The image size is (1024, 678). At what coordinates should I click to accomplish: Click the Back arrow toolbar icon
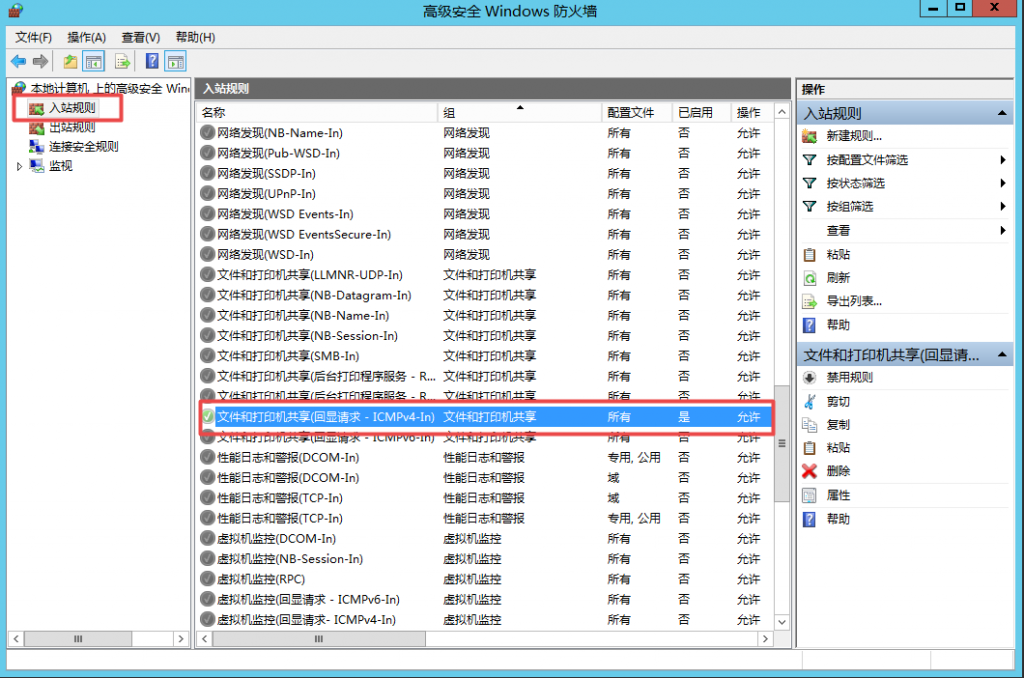point(18,61)
